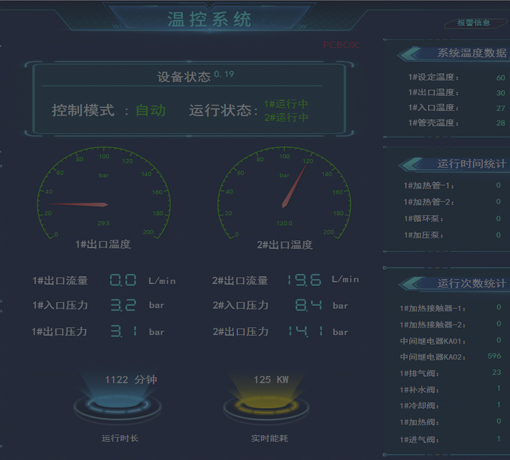Click the 1#入口压力 reading 3.2
The height and width of the screenshot is (460, 510).
tap(123, 305)
